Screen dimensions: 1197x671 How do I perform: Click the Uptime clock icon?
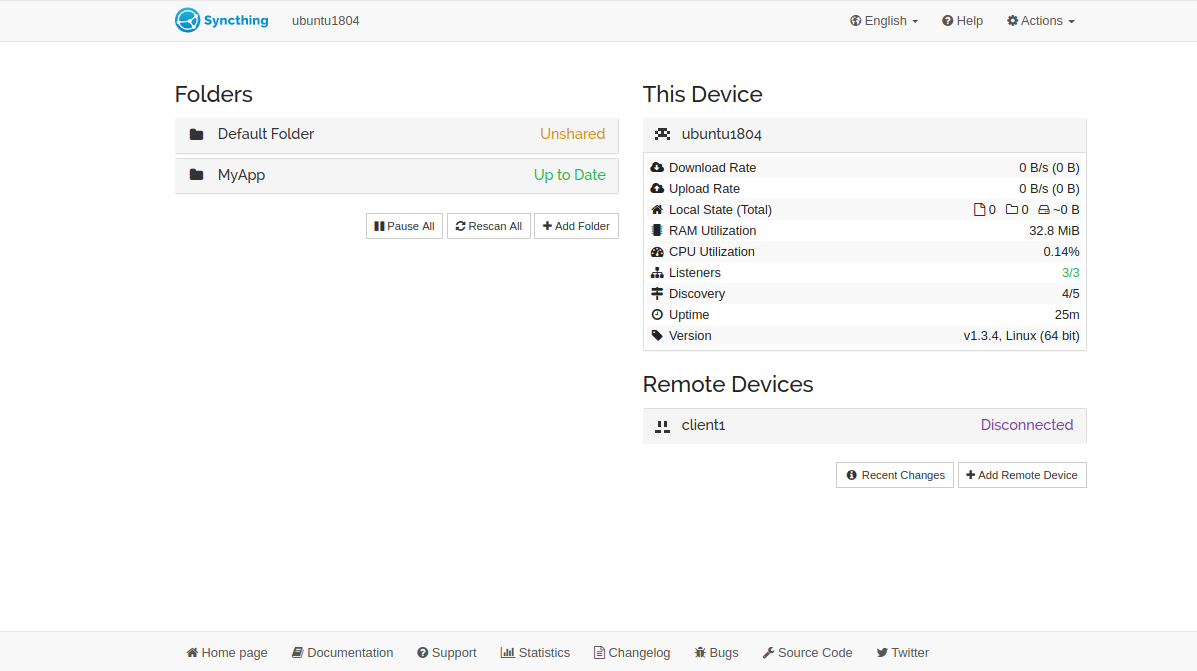pos(657,315)
